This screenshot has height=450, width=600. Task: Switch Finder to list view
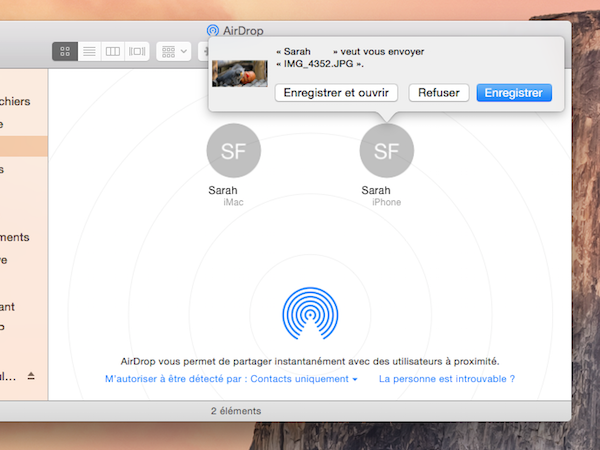click(x=90, y=51)
